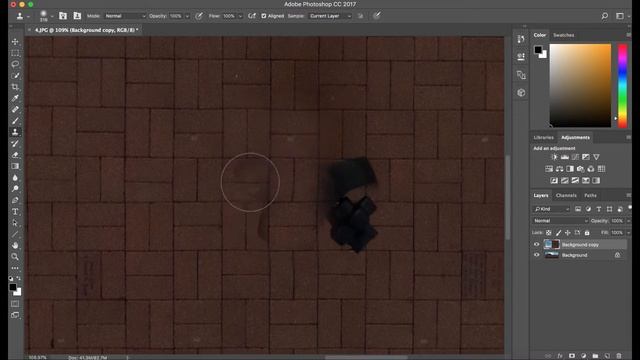The width and height of the screenshot is (640, 360).
Task: Toggle lock image pixels brush icon
Action: coord(558,233)
